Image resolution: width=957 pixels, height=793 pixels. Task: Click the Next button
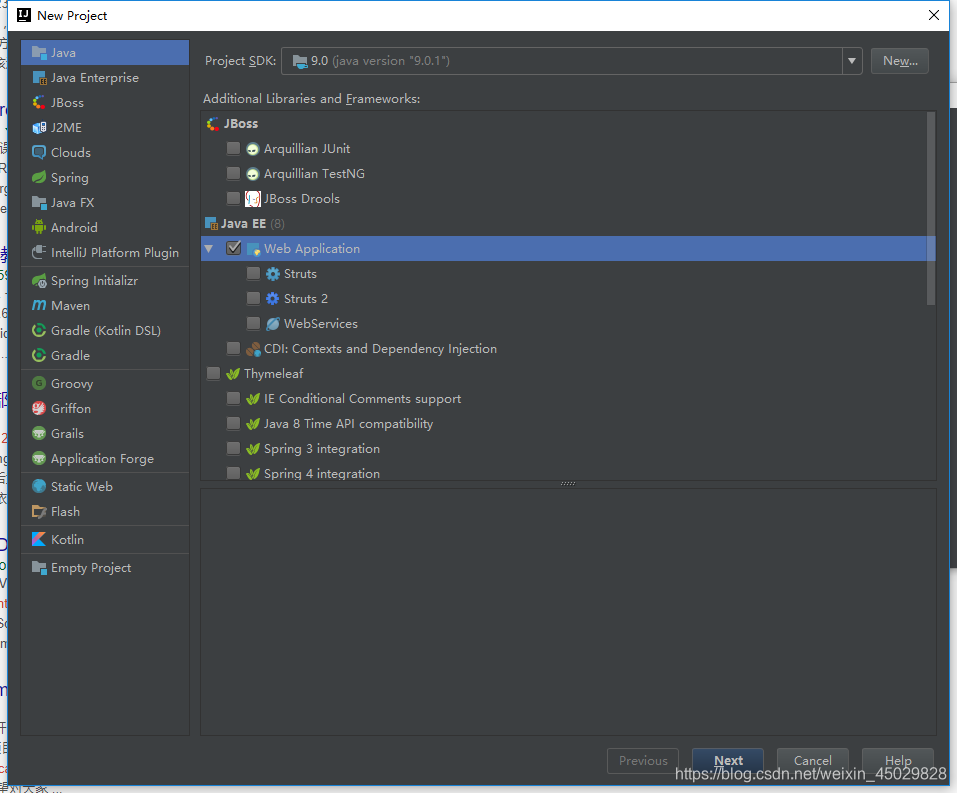coord(728,761)
